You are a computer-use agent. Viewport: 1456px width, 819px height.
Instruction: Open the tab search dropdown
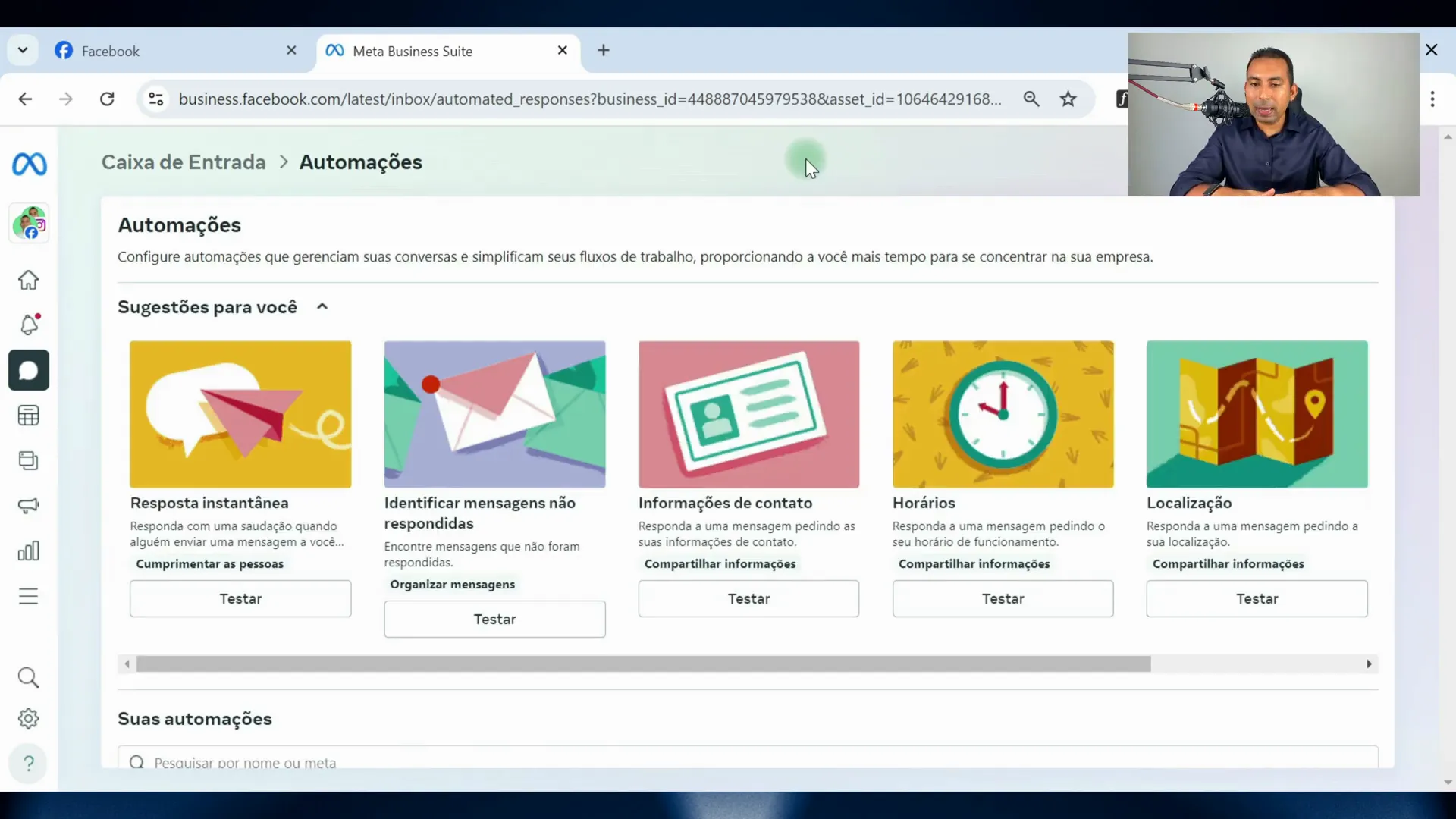pos(23,51)
